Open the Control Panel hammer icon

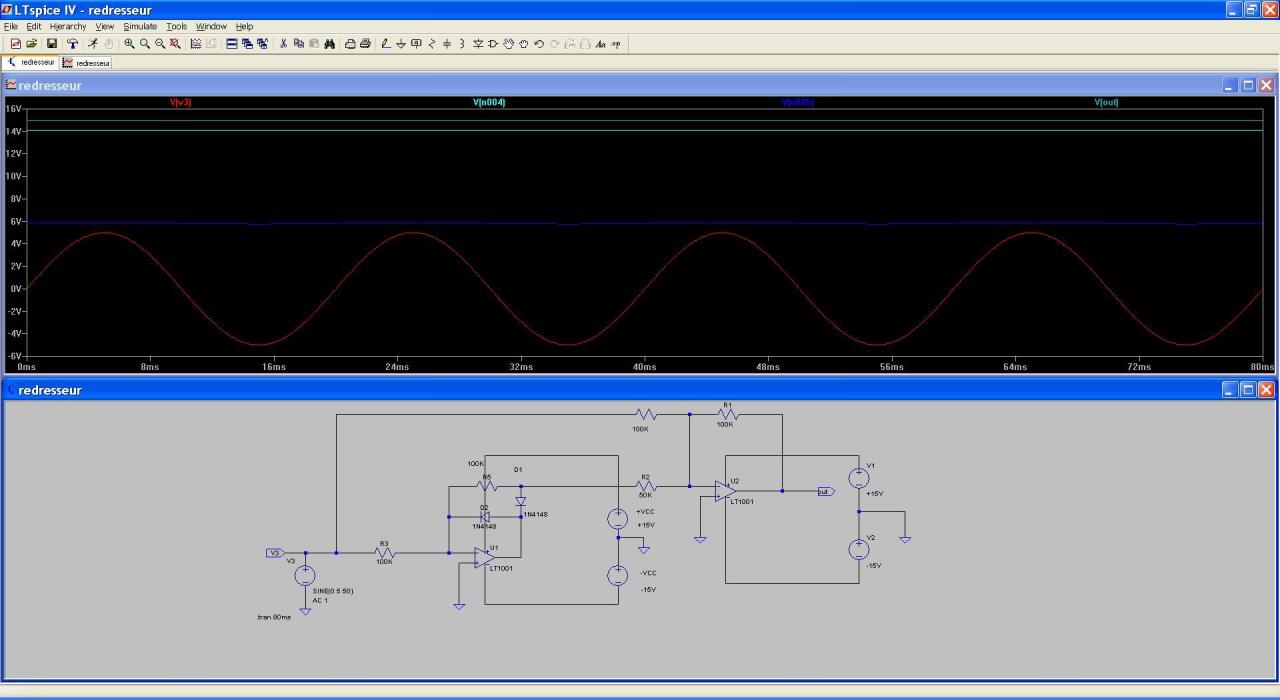click(x=72, y=44)
